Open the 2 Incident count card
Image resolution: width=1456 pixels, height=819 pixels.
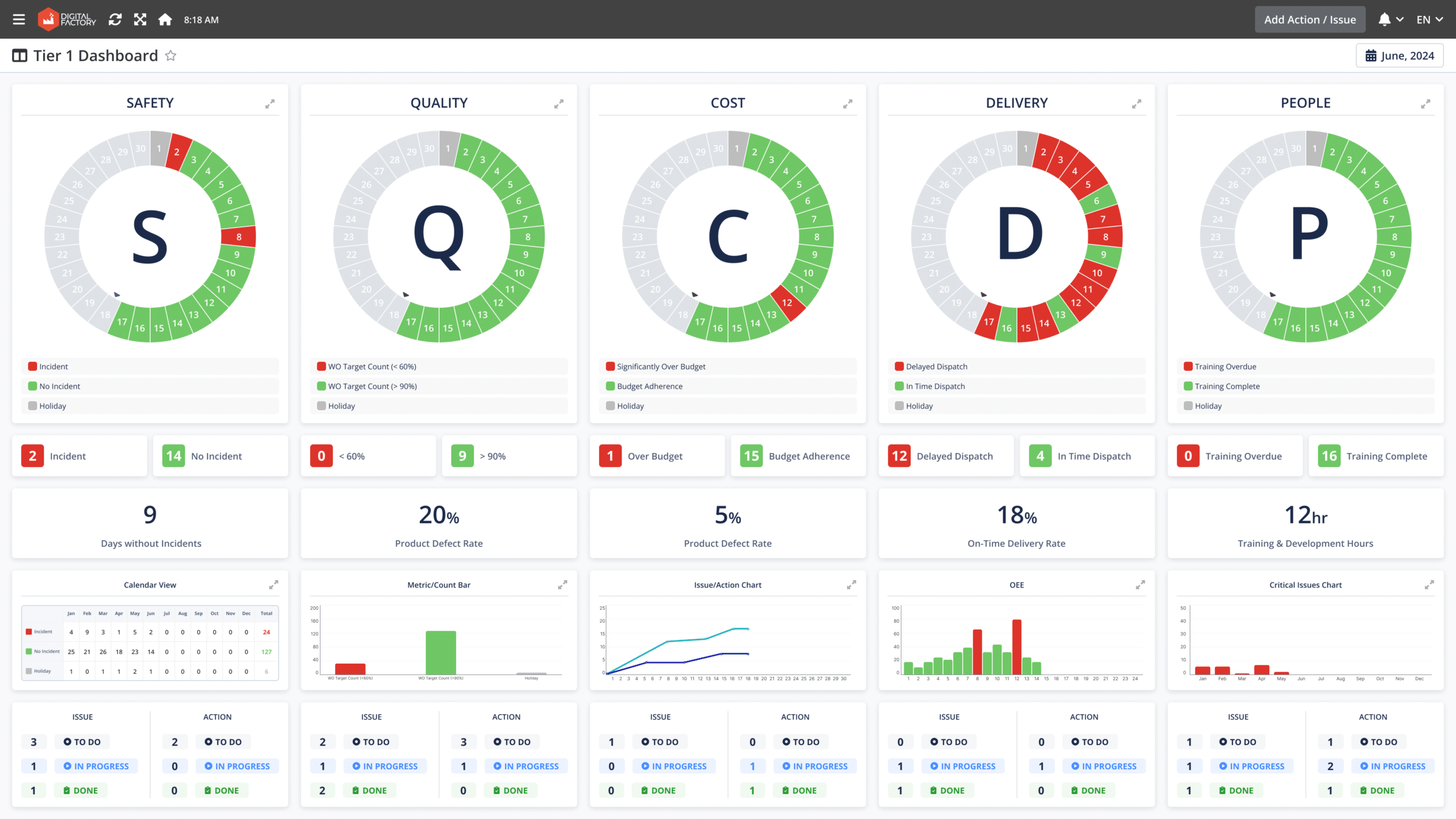point(80,456)
